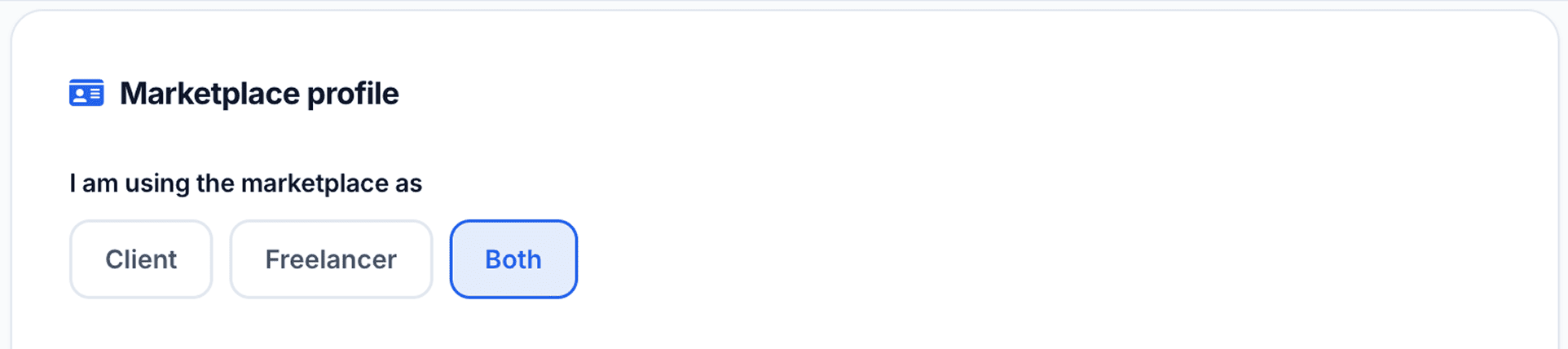Click the blue-outlined Both button
Screen dimensions: 1568x349
coord(513,259)
